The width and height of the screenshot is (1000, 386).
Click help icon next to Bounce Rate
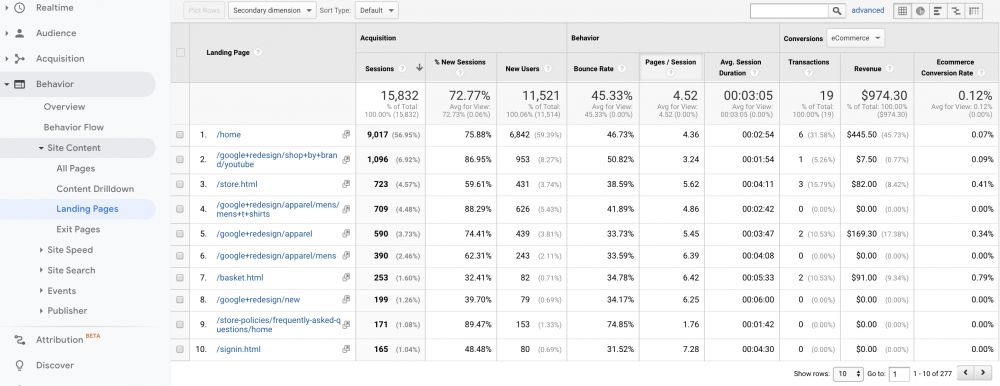(623, 69)
